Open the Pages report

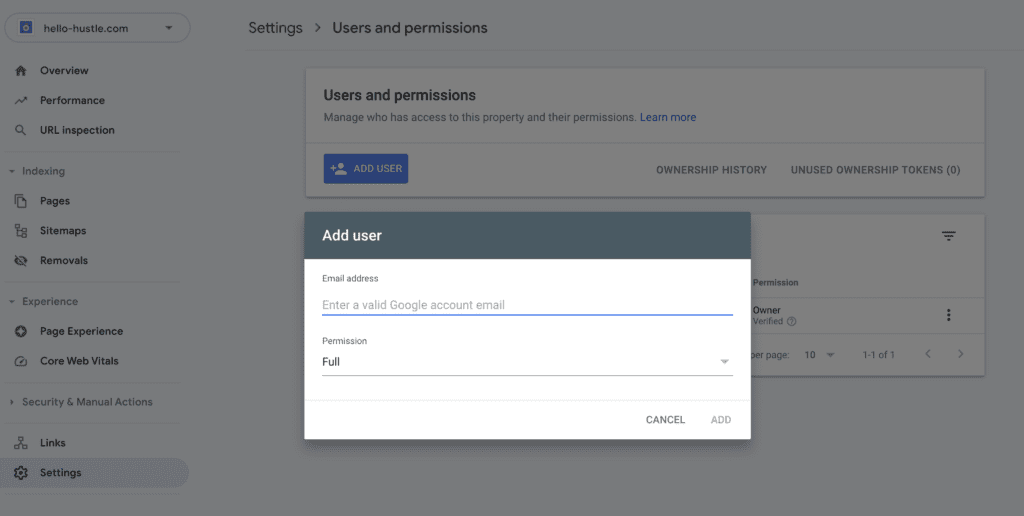[55, 201]
